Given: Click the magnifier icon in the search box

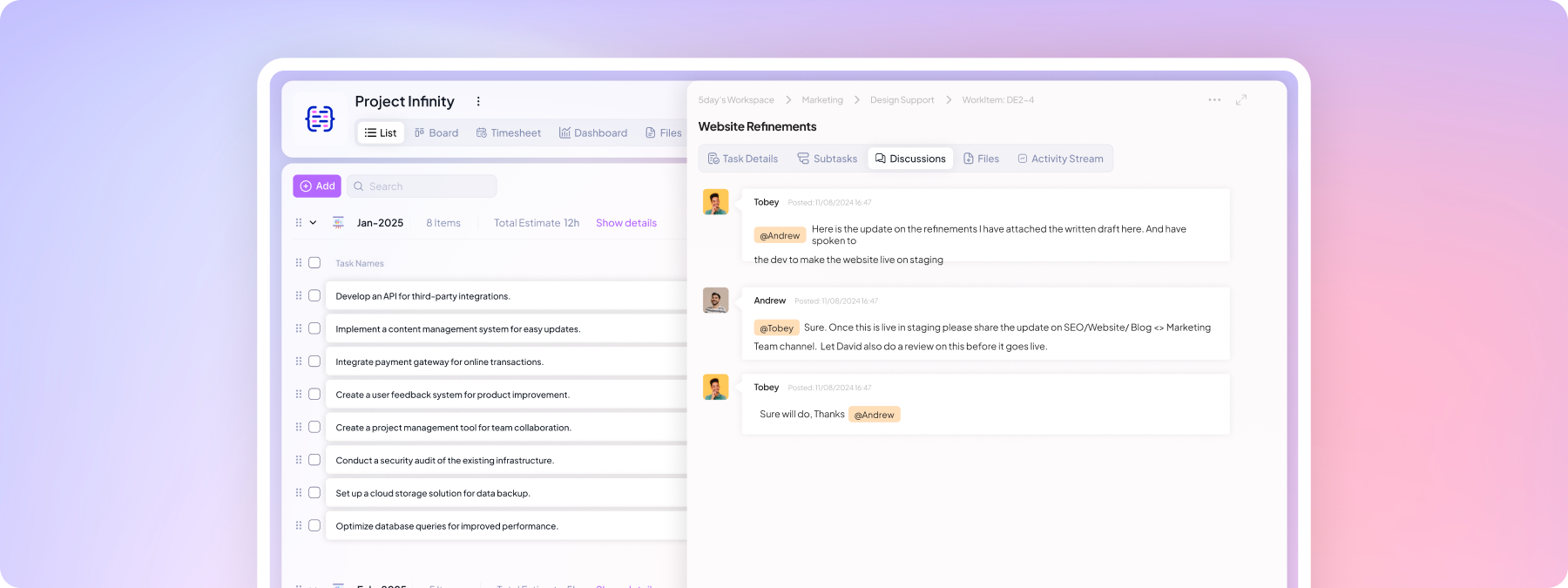Looking at the screenshot, I should click(358, 186).
